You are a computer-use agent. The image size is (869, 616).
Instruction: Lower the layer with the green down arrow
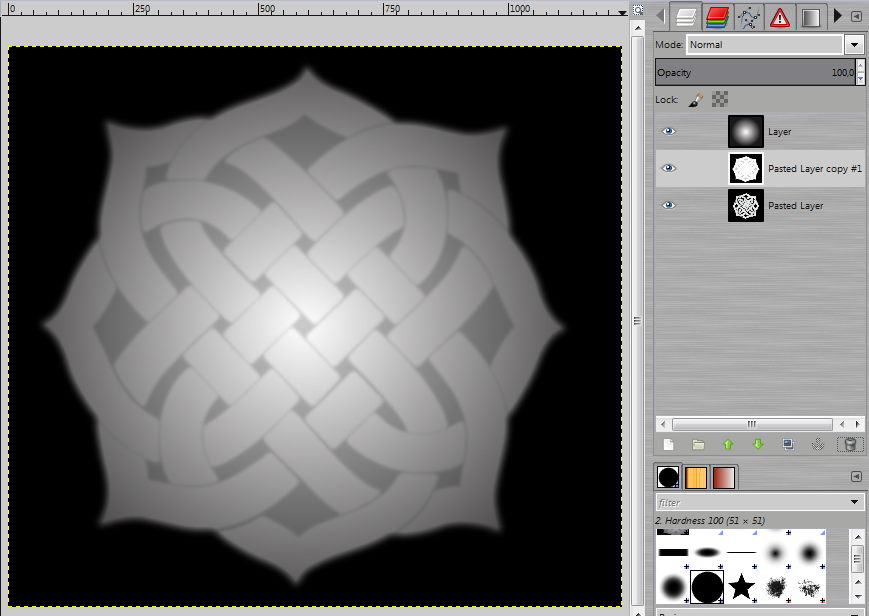758,444
